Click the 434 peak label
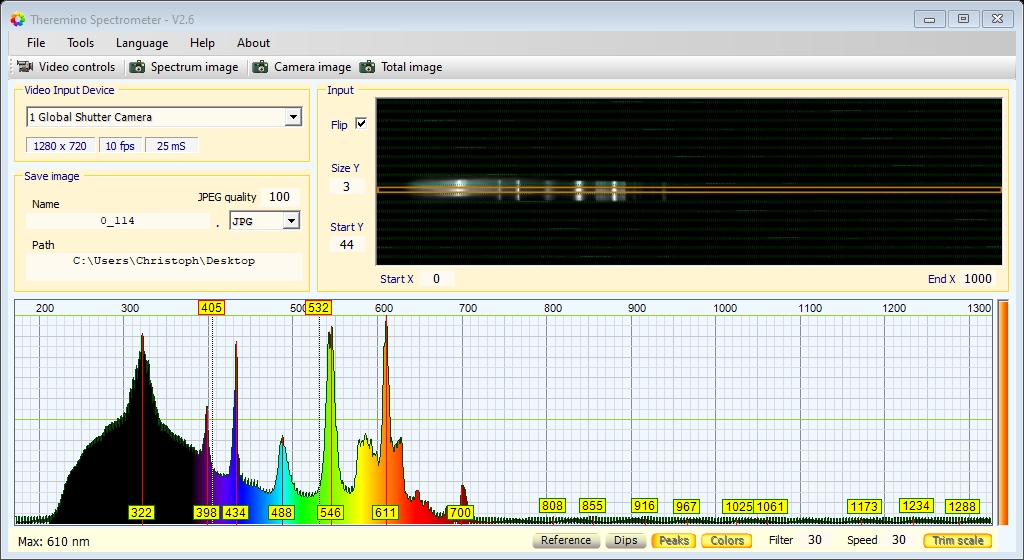Screen dimensions: 1024x560 [x=235, y=512]
